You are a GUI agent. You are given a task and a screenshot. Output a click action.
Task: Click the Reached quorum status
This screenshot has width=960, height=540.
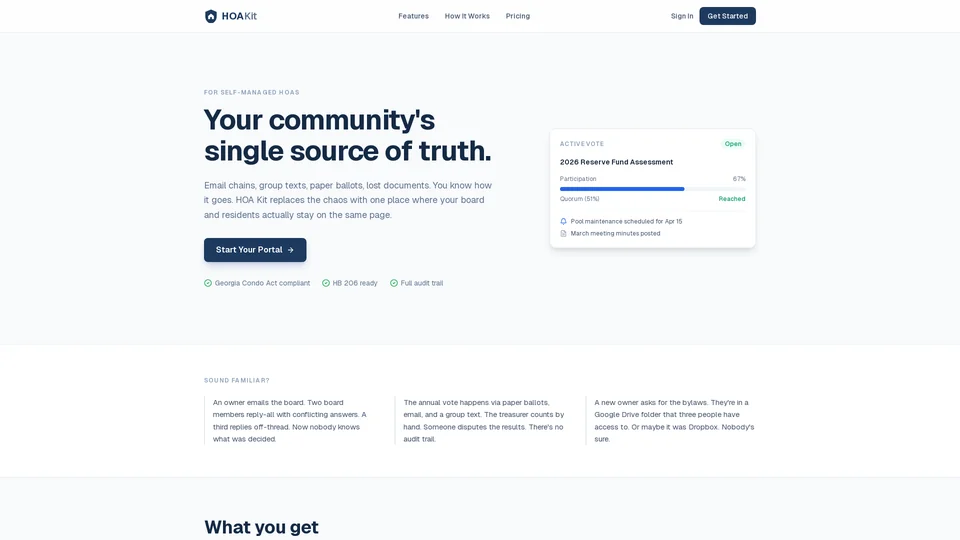point(732,199)
